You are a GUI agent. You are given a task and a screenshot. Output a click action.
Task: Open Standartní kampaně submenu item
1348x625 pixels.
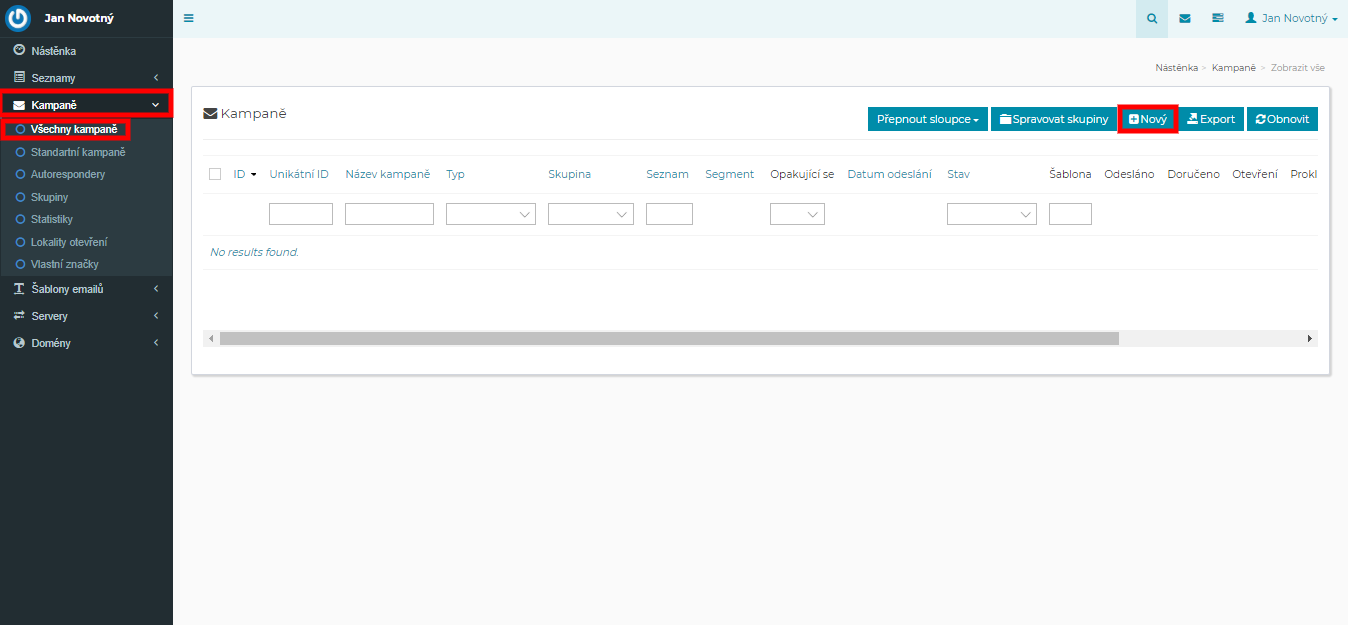click(x=78, y=152)
